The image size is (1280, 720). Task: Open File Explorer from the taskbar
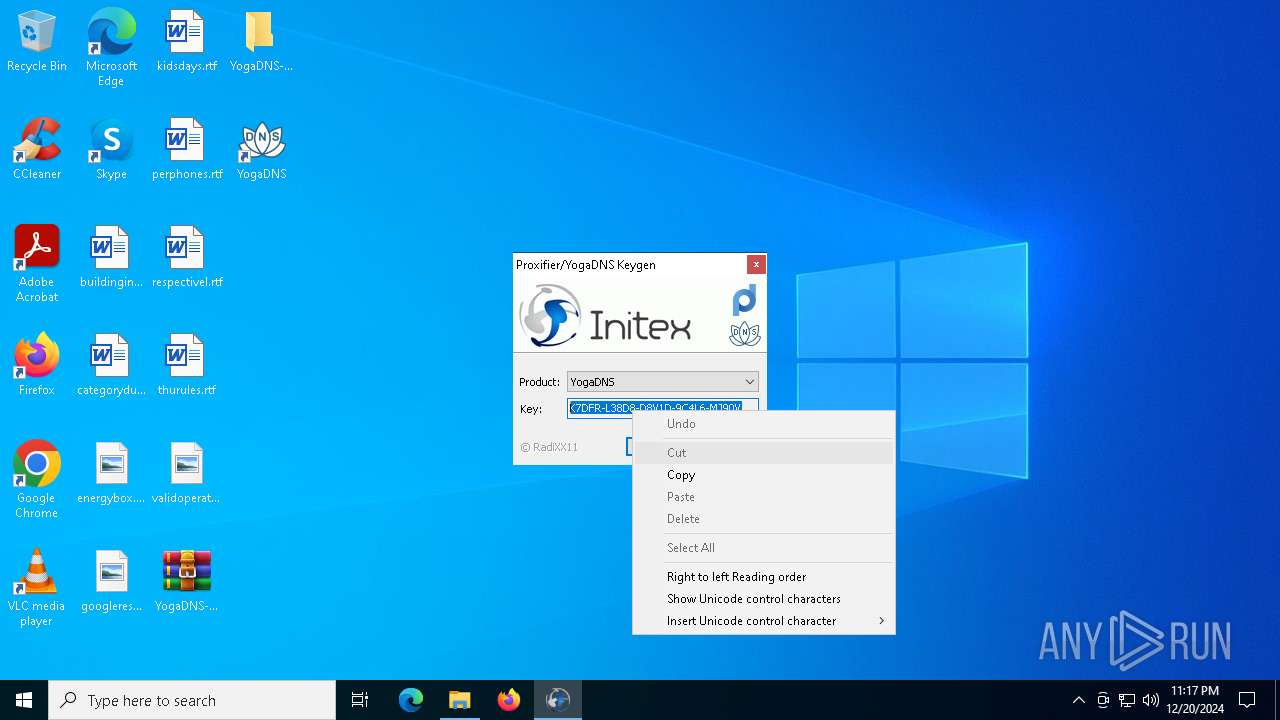(460, 700)
